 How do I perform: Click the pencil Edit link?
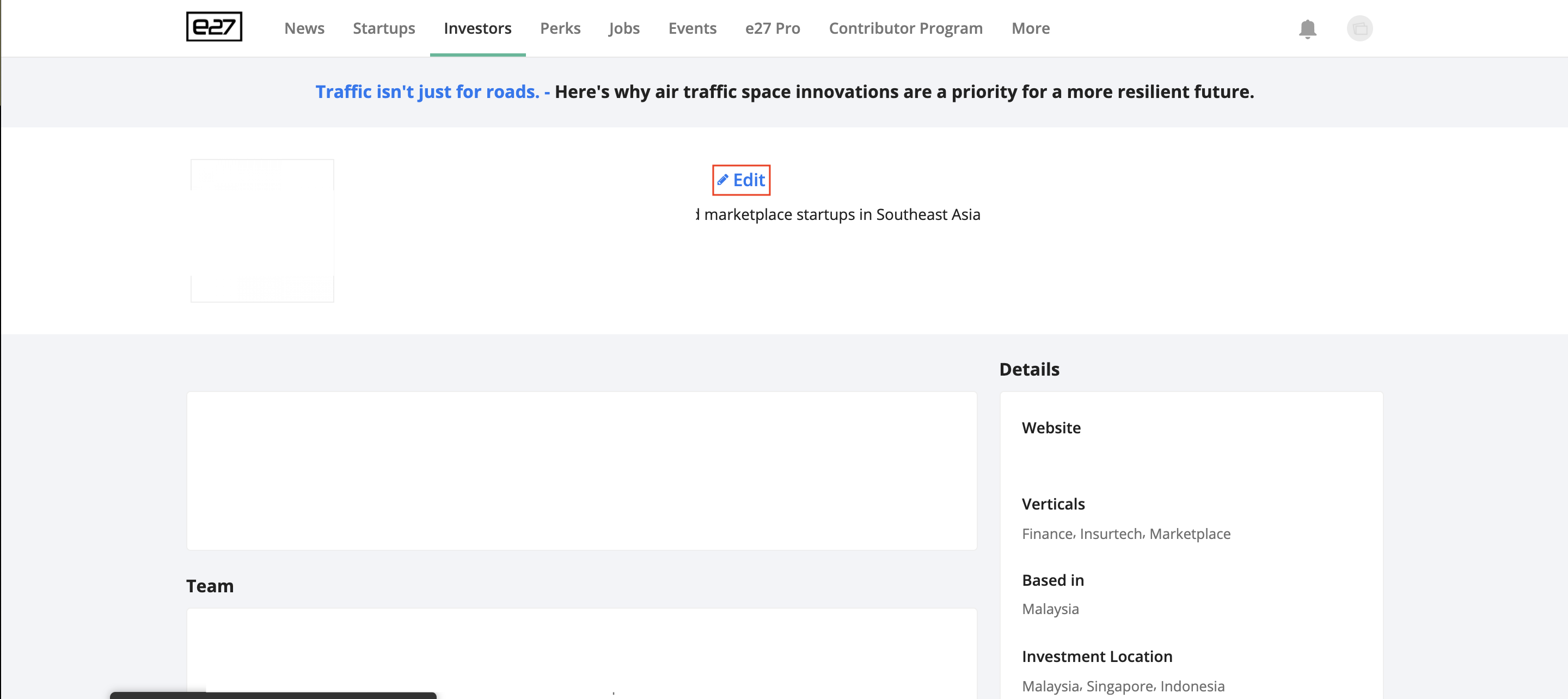click(x=741, y=180)
